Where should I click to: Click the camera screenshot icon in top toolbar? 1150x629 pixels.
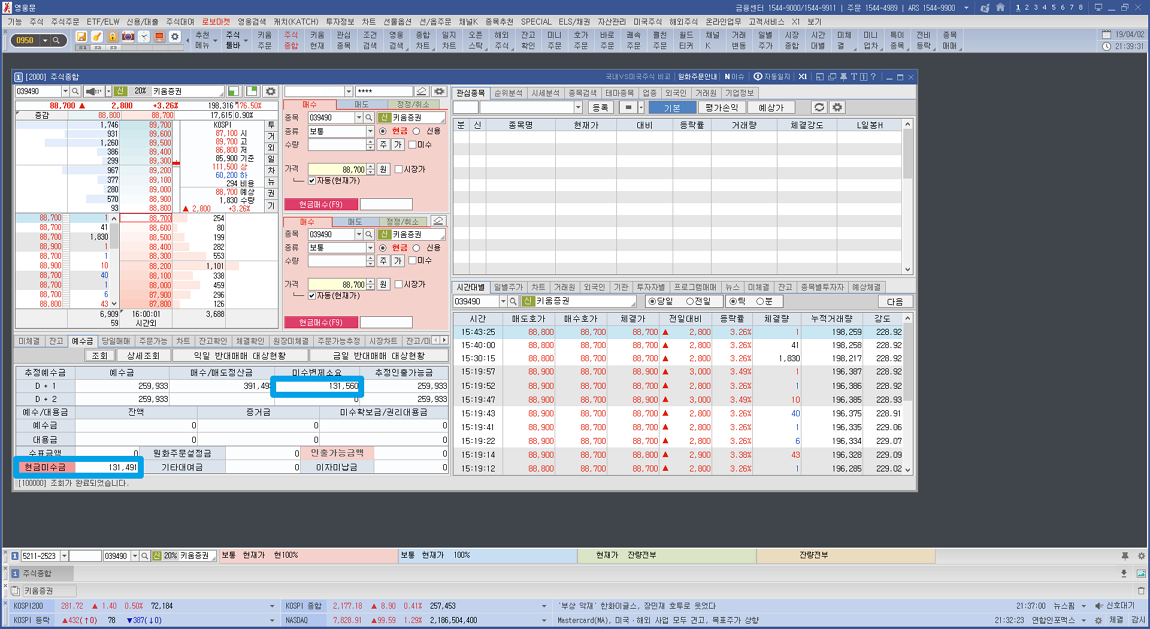click(x=128, y=37)
